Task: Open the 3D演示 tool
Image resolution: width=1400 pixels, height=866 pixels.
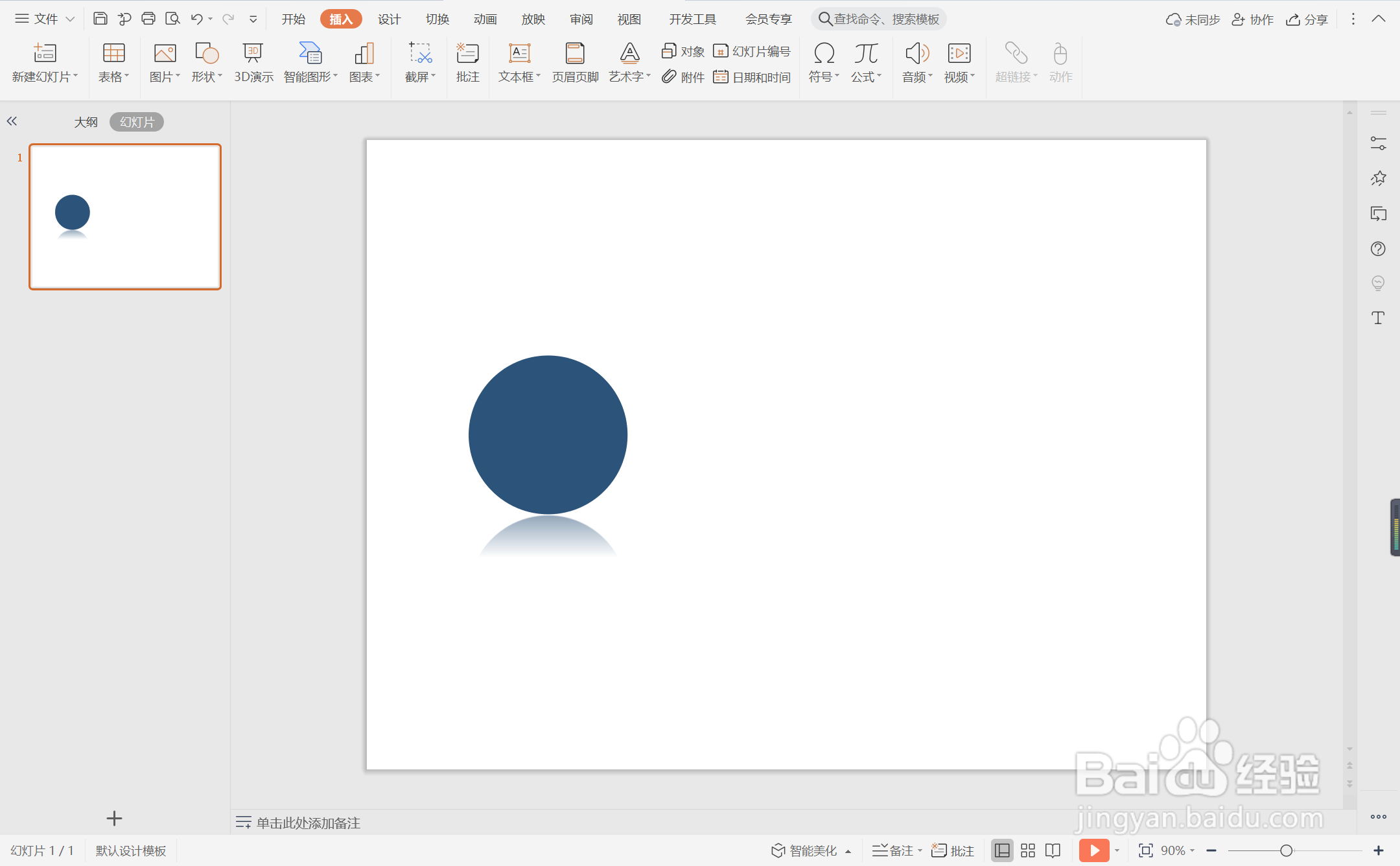Action: click(253, 64)
